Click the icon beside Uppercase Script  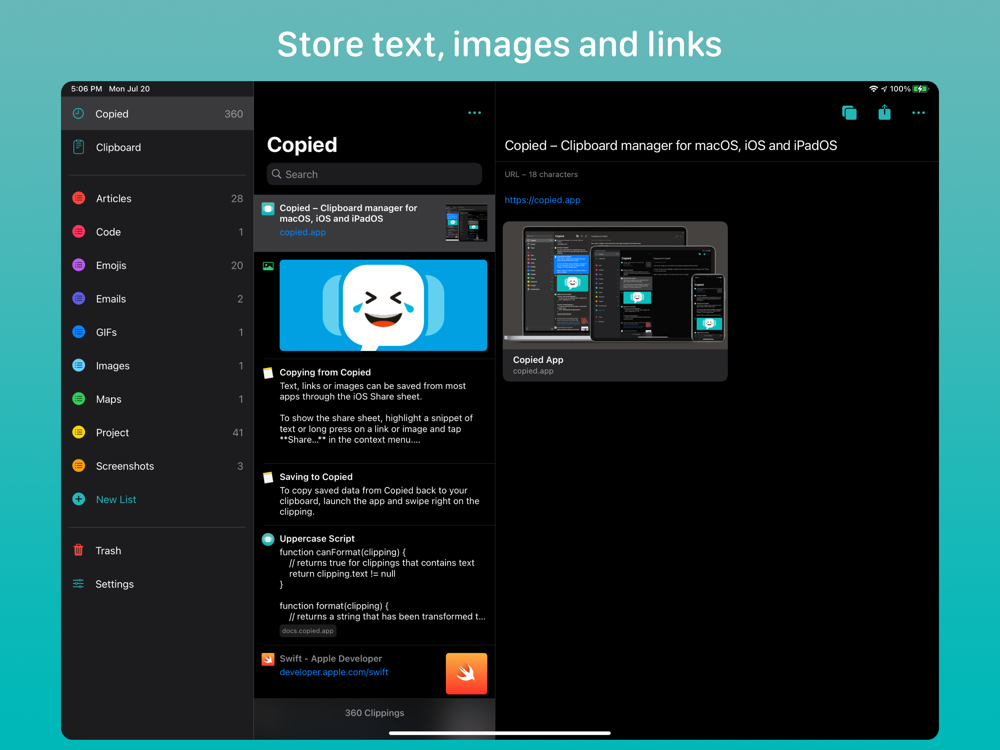coord(268,540)
